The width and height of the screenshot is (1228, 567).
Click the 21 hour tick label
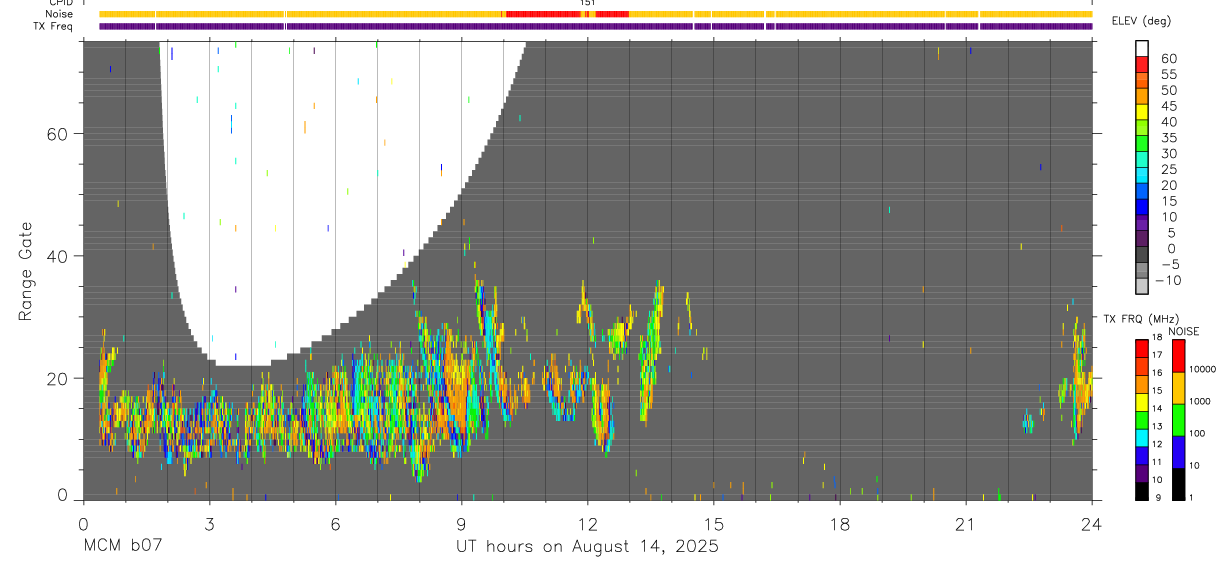pyautogui.click(x=965, y=524)
